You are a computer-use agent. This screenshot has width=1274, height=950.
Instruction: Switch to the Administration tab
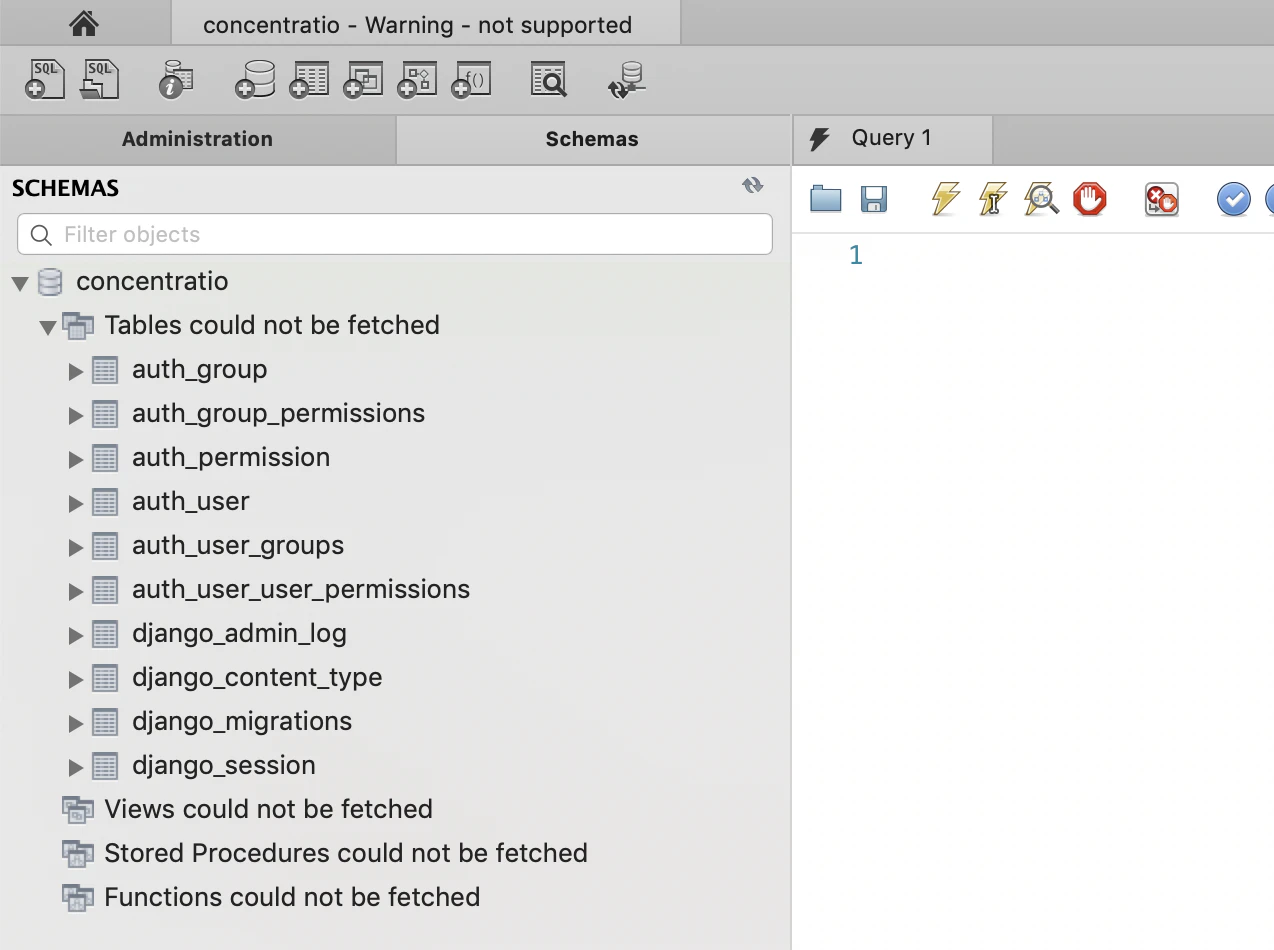coord(197,139)
